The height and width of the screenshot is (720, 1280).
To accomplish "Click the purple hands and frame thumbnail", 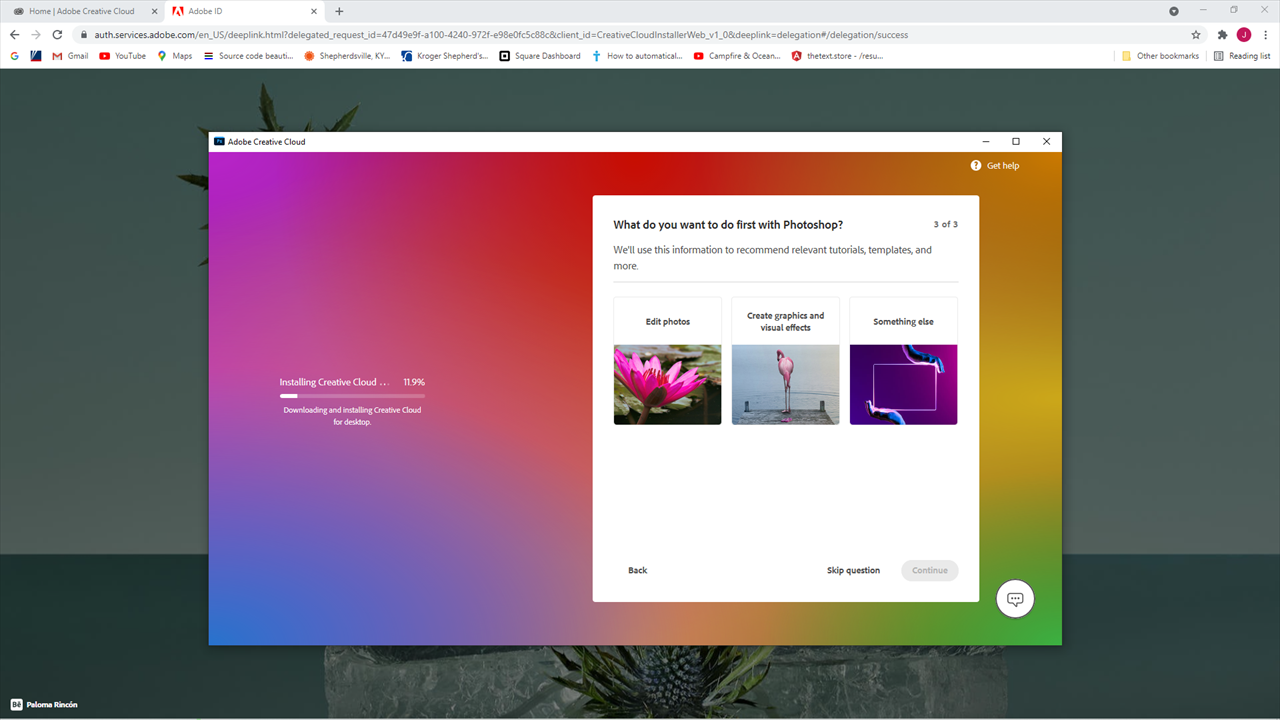I will click(x=903, y=385).
